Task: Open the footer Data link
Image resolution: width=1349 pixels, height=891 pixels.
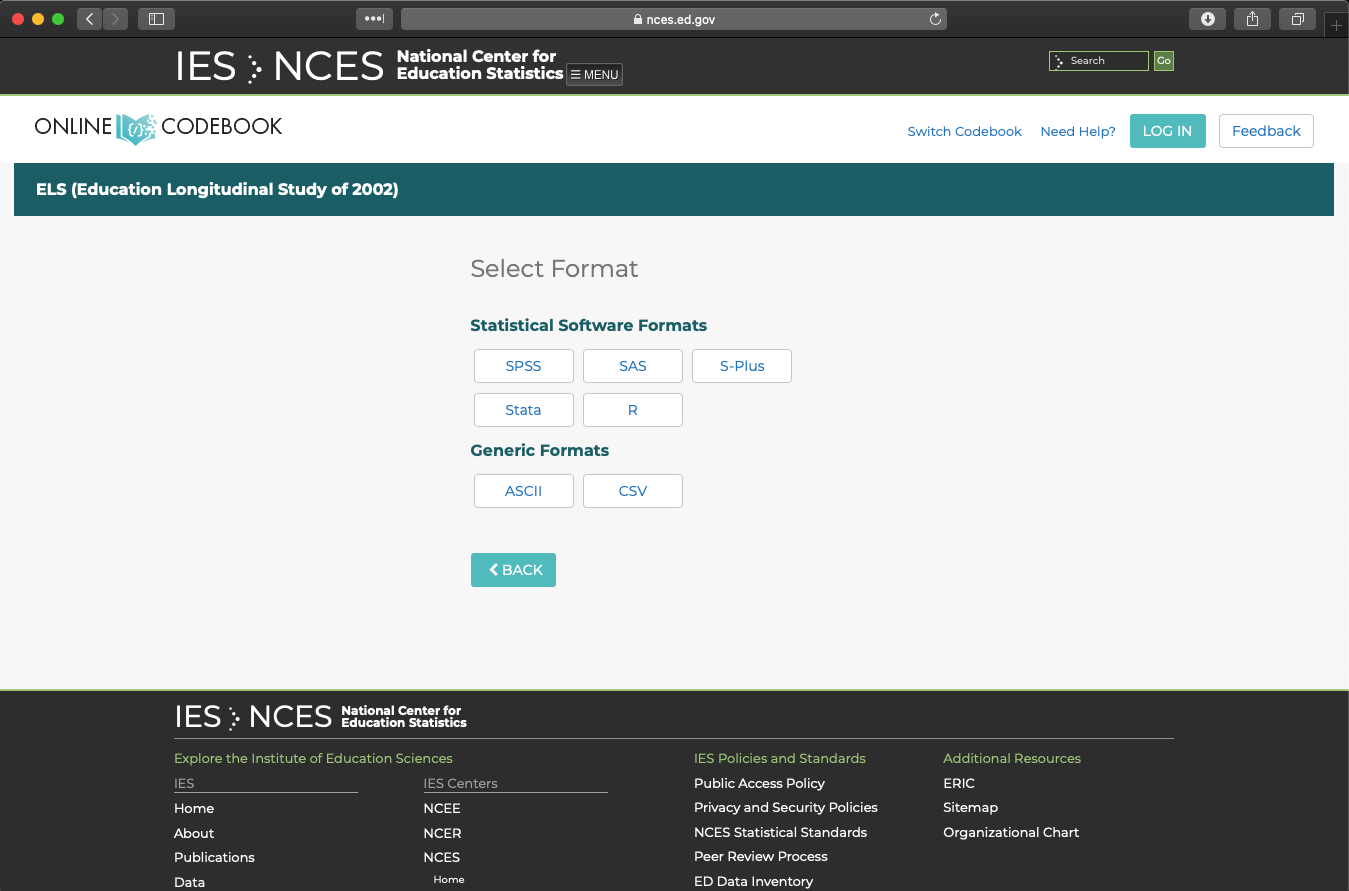Action: [x=189, y=882]
